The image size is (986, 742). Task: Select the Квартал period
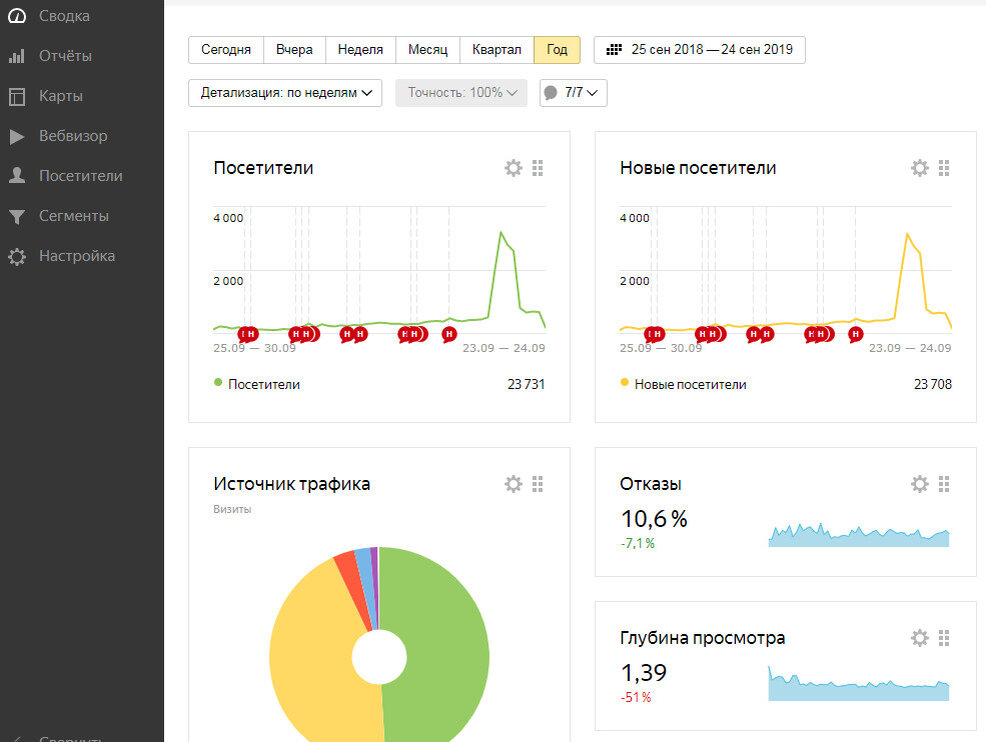(496, 50)
